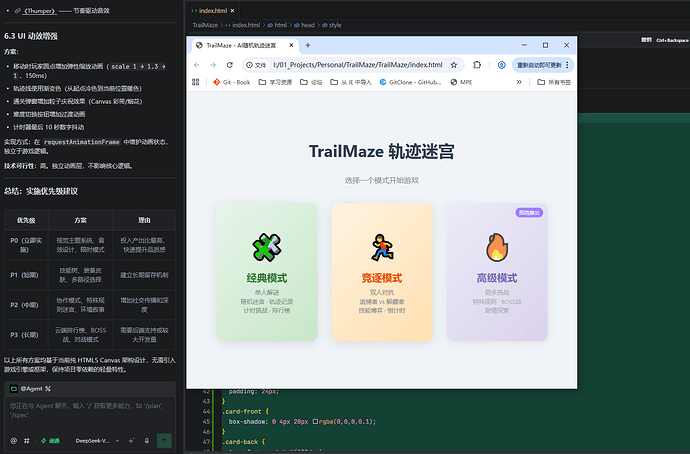
Task: Go back in the browser window
Action: [x=197, y=65]
